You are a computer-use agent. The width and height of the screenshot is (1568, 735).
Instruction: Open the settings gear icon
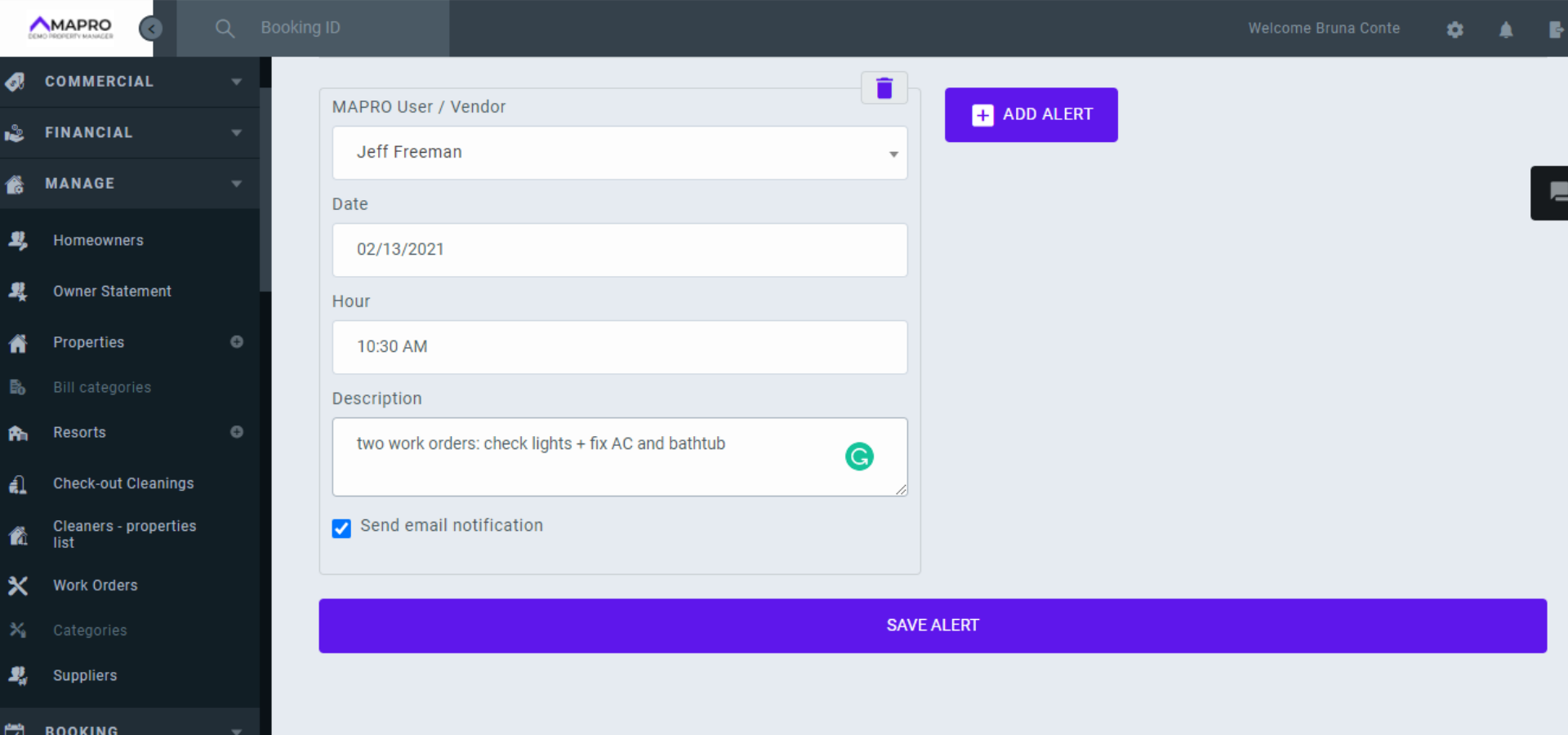pyautogui.click(x=1454, y=29)
